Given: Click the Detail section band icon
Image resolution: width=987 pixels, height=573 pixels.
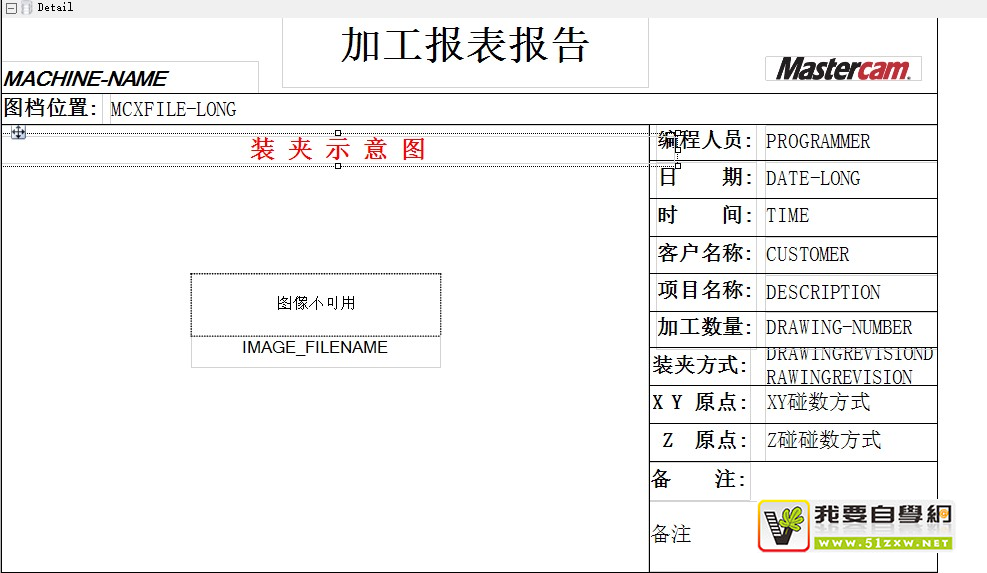Looking at the screenshot, I should tap(27, 7).
